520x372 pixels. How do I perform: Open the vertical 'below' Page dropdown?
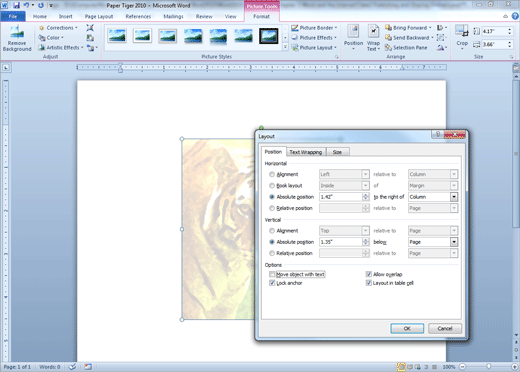coord(454,242)
